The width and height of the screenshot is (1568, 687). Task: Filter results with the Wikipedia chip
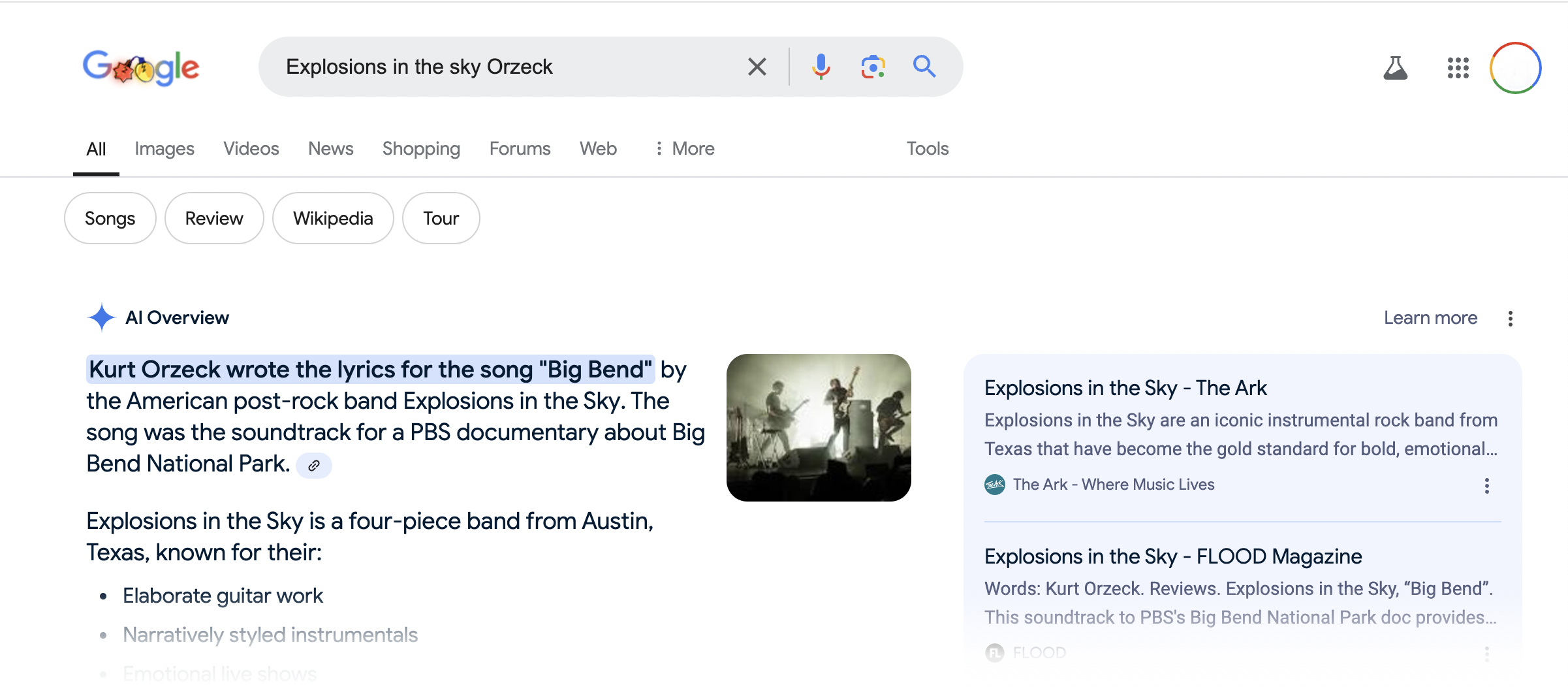pos(333,218)
